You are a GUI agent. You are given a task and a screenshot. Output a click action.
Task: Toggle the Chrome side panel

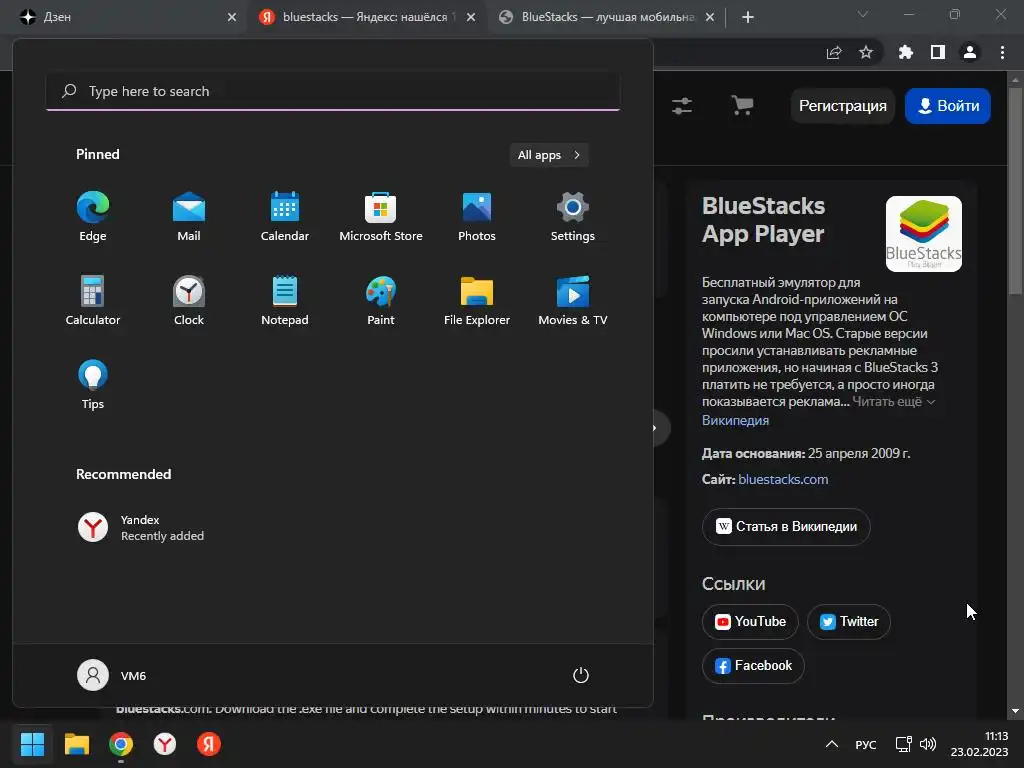click(x=938, y=52)
